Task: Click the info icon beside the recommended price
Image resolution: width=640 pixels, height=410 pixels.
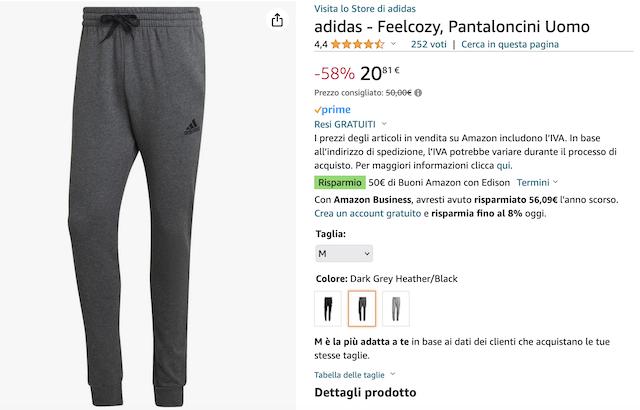Action: coord(418,92)
